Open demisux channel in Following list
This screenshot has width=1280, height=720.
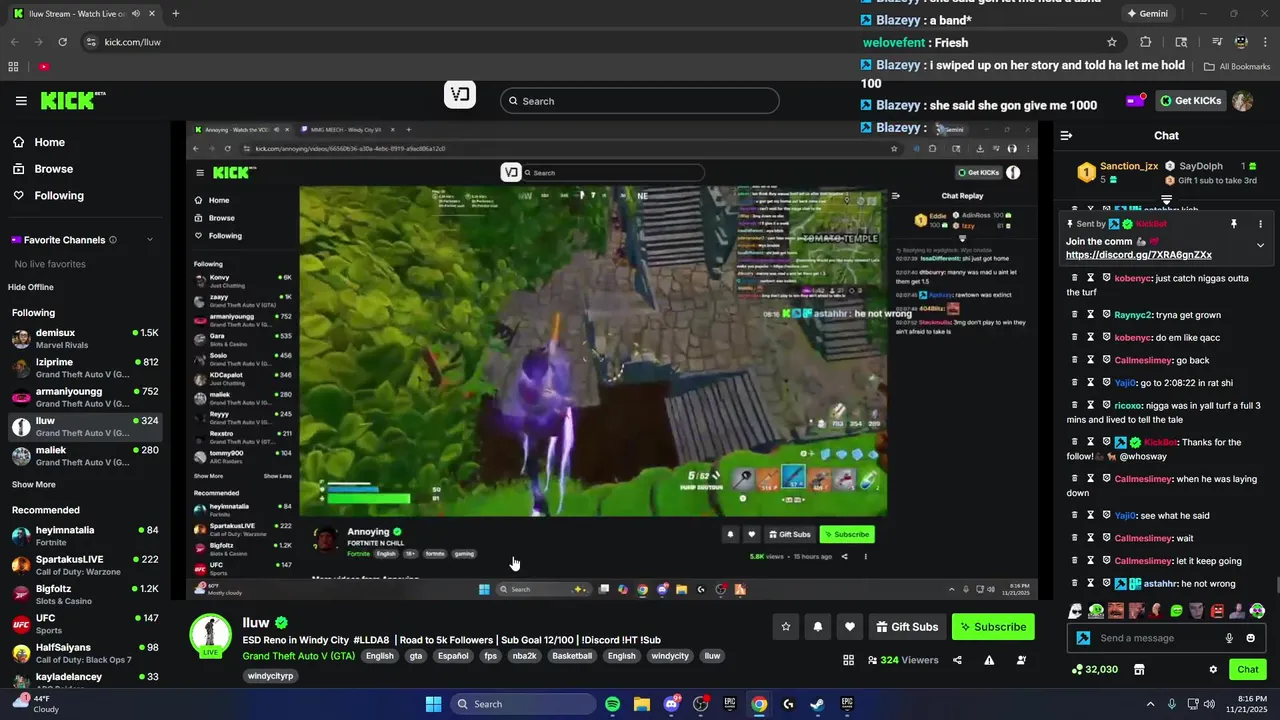tap(85, 338)
